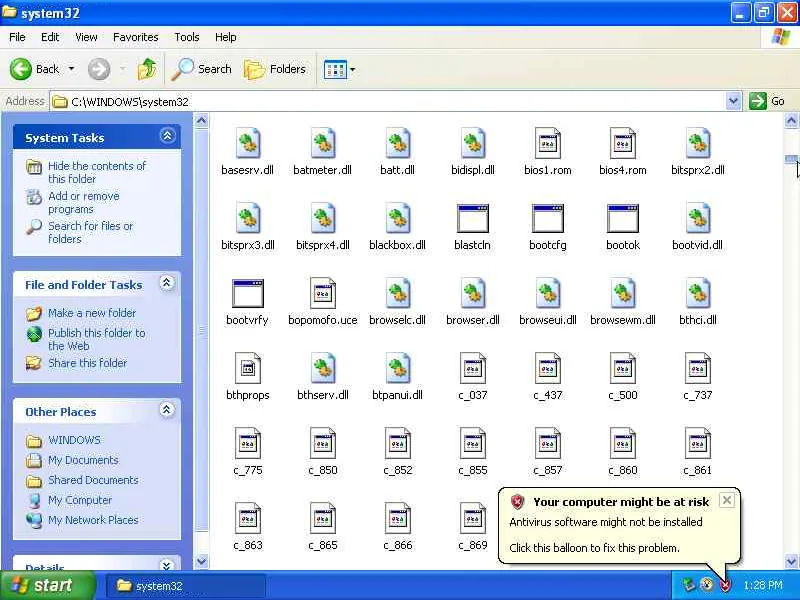The height and width of the screenshot is (600, 800).
Task: Click the red security shield tray icon
Action: [725, 585]
